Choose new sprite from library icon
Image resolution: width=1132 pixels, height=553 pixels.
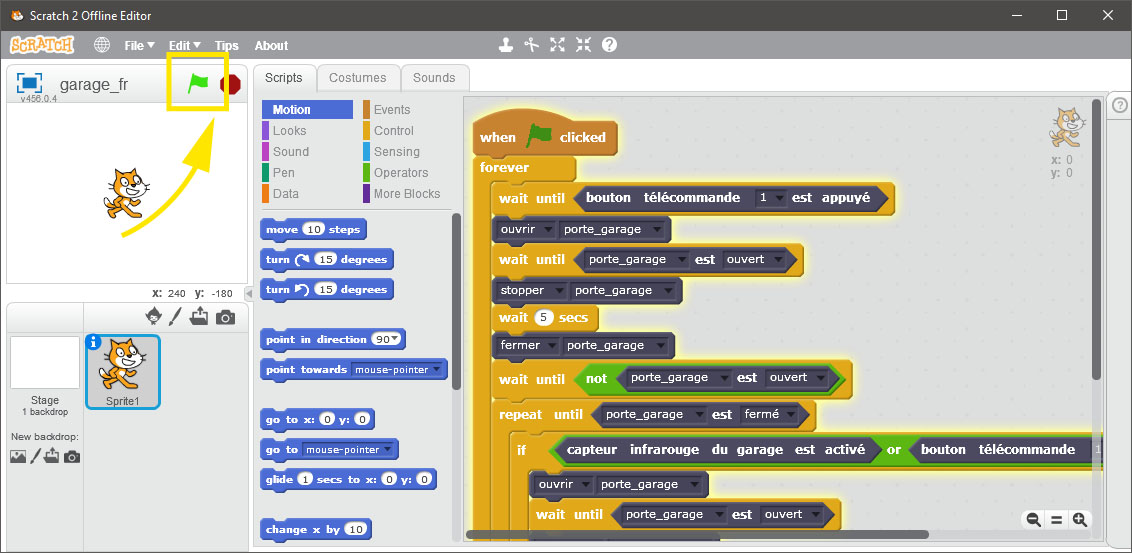click(154, 316)
